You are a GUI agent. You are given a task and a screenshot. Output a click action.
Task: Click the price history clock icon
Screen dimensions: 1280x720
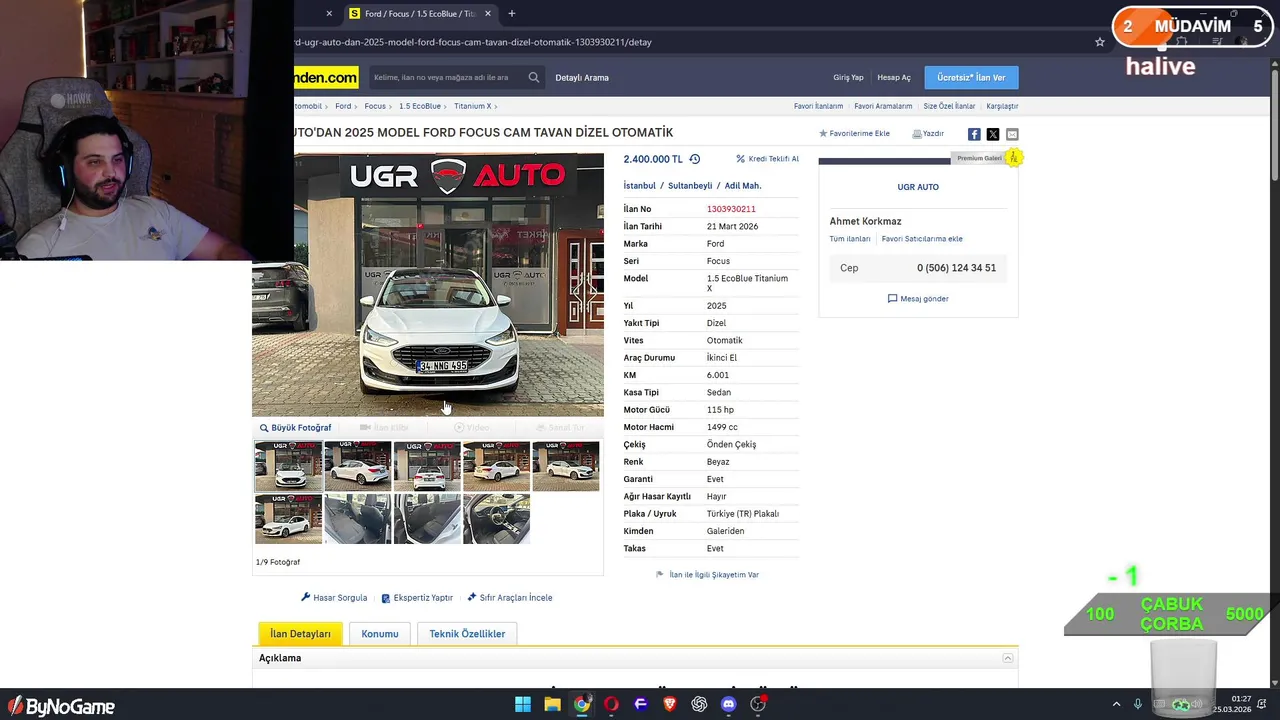point(695,159)
